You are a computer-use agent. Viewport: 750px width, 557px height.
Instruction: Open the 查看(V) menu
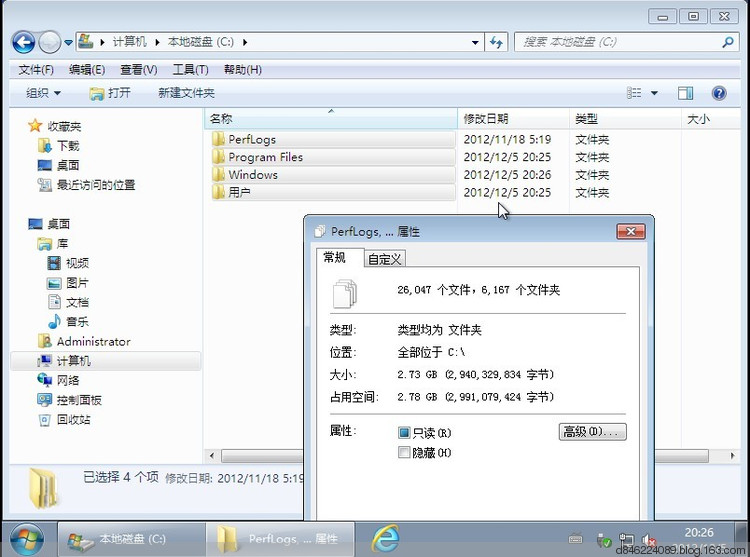139,70
